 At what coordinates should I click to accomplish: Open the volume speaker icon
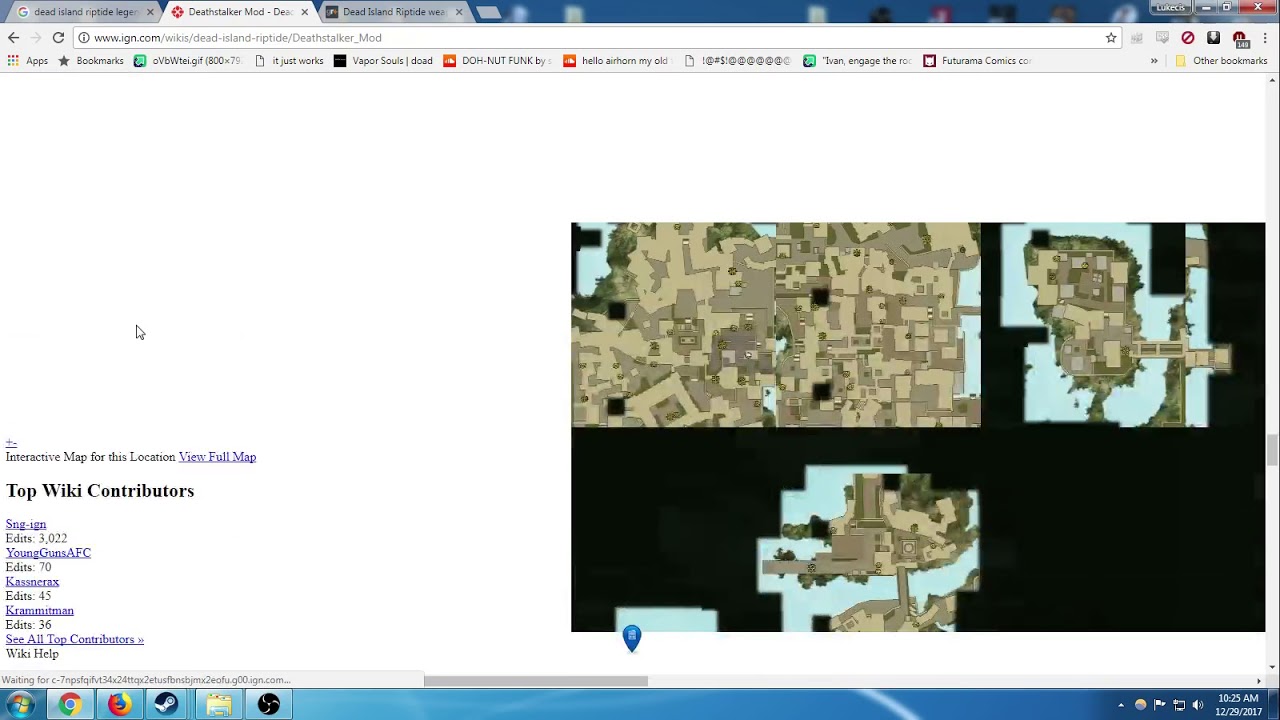click(1198, 705)
